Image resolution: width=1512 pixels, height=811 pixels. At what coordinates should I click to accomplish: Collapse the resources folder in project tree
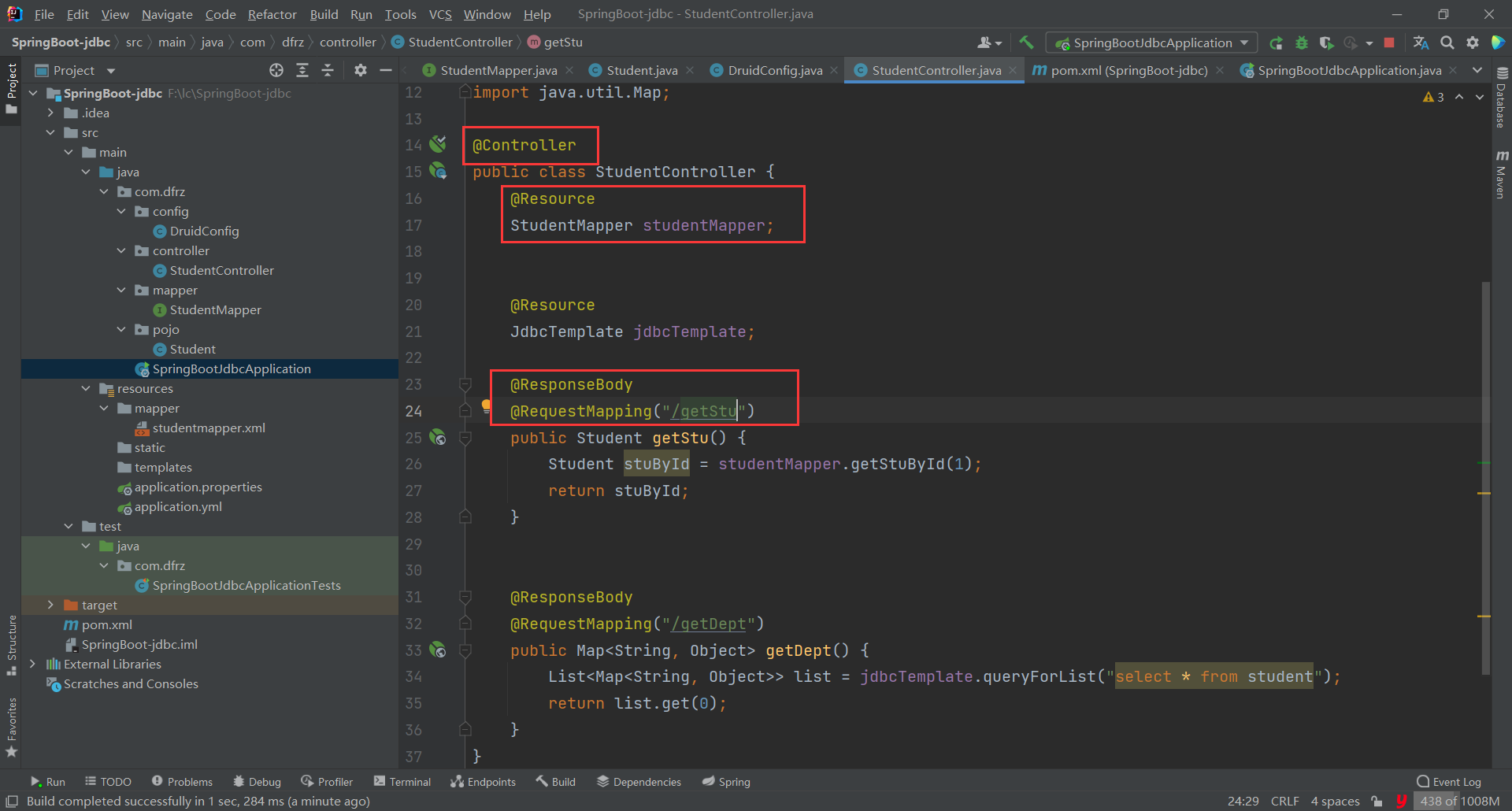(86, 388)
